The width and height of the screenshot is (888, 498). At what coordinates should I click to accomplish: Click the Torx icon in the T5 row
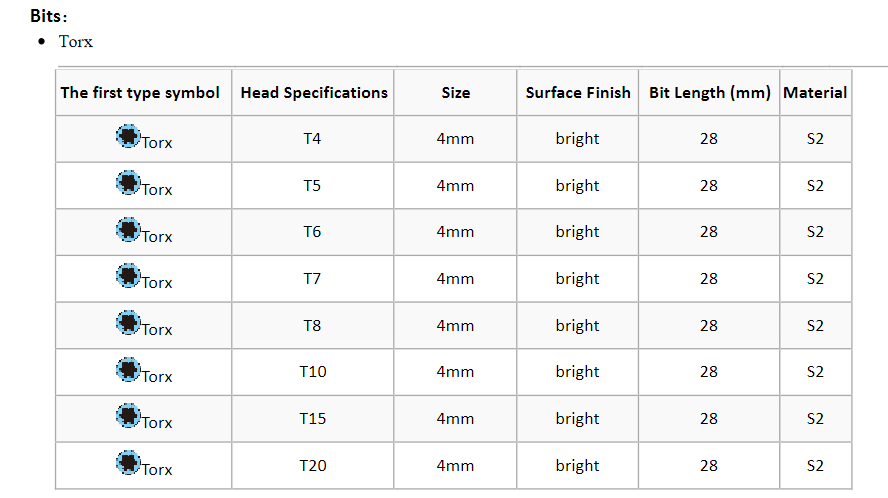128,182
